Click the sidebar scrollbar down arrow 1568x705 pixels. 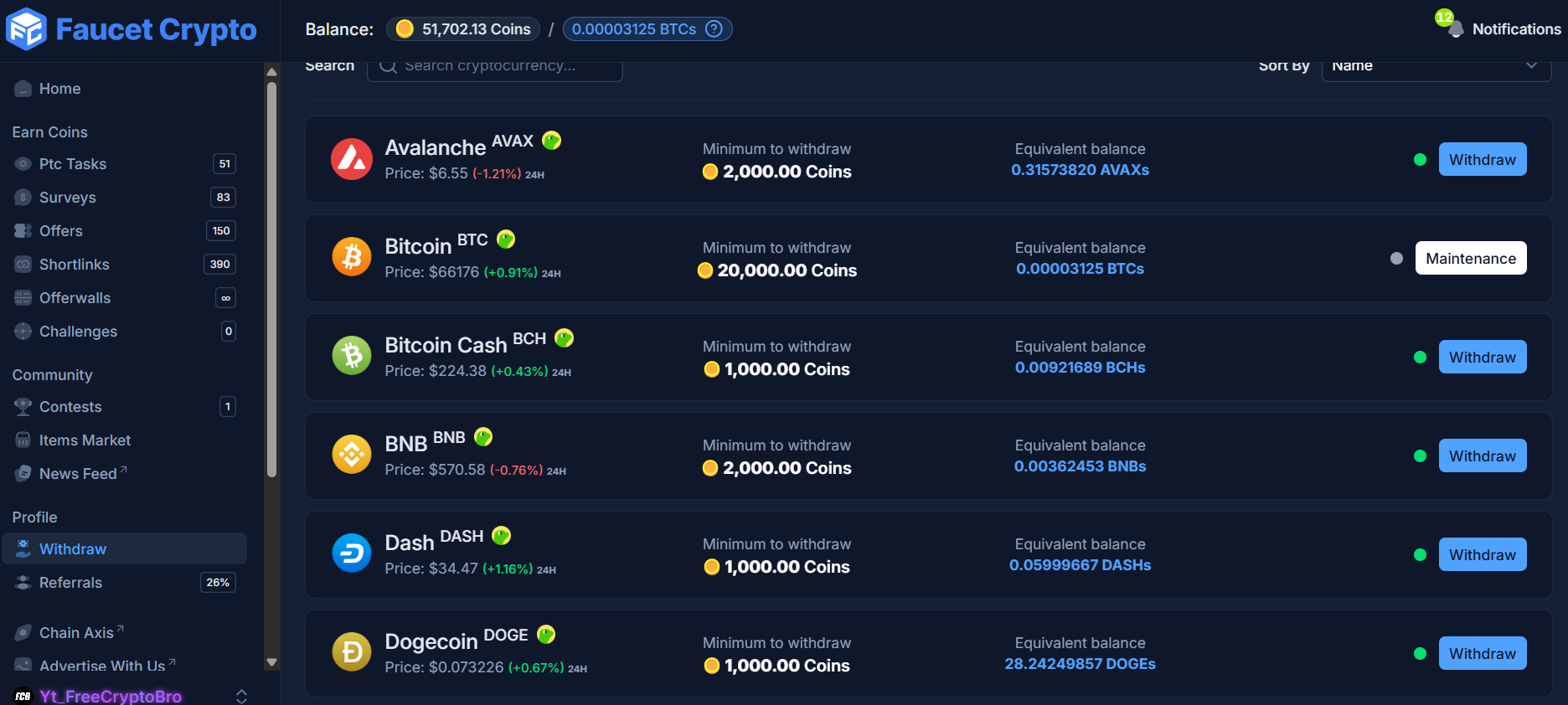[x=271, y=662]
